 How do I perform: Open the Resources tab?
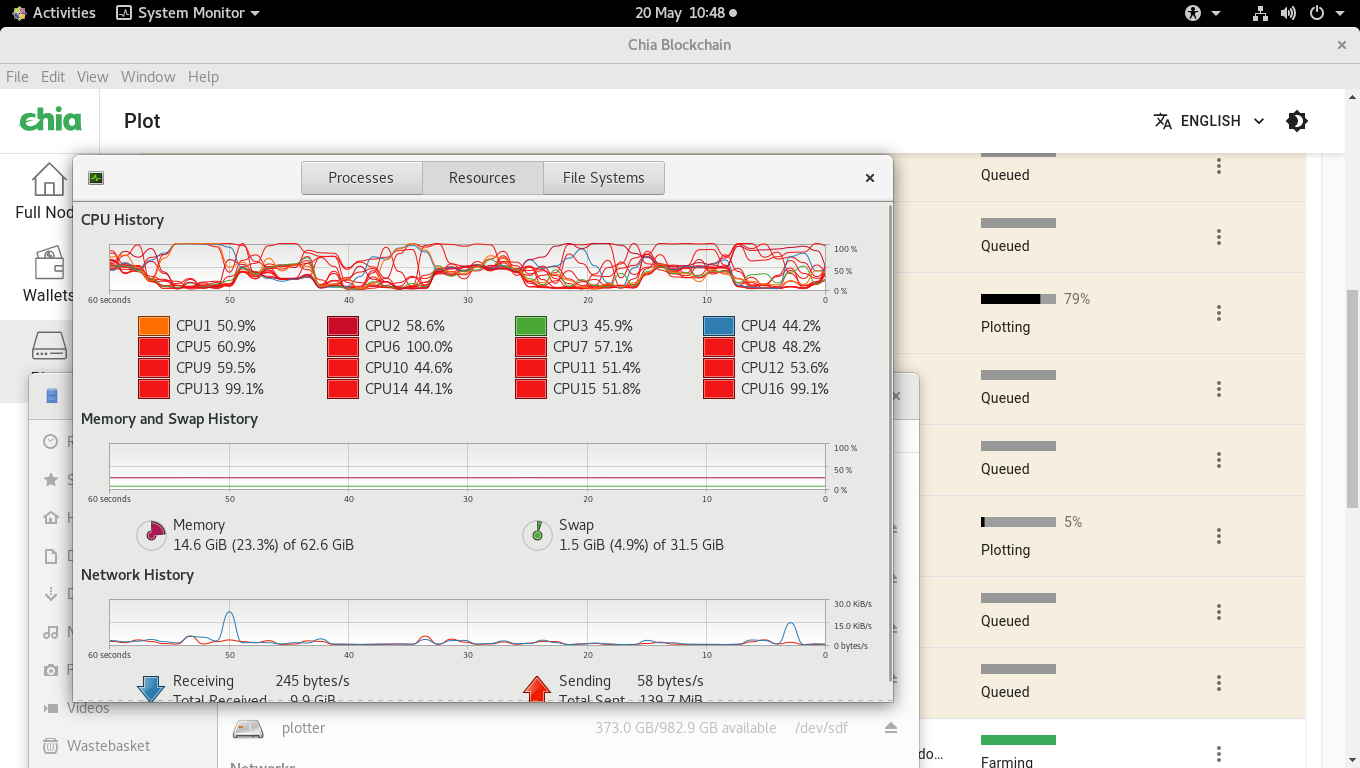coord(482,178)
